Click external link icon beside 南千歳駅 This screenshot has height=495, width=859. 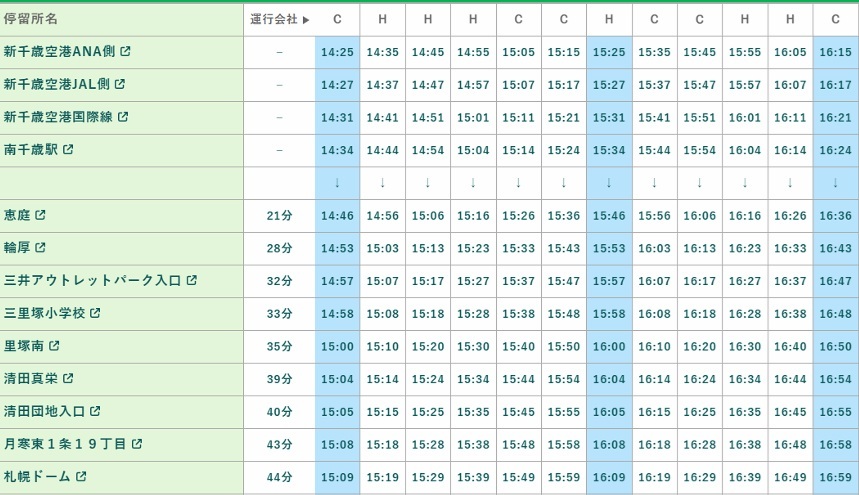[x=68, y=150]
